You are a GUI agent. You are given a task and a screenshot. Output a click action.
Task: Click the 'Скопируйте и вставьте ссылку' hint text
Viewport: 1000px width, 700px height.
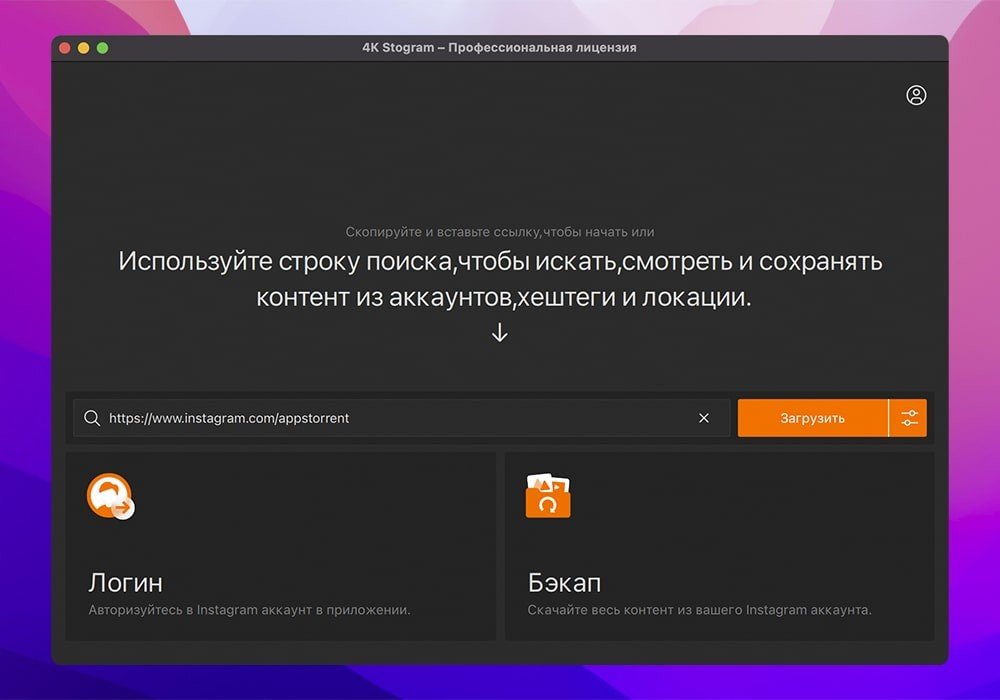pos(500,232)
